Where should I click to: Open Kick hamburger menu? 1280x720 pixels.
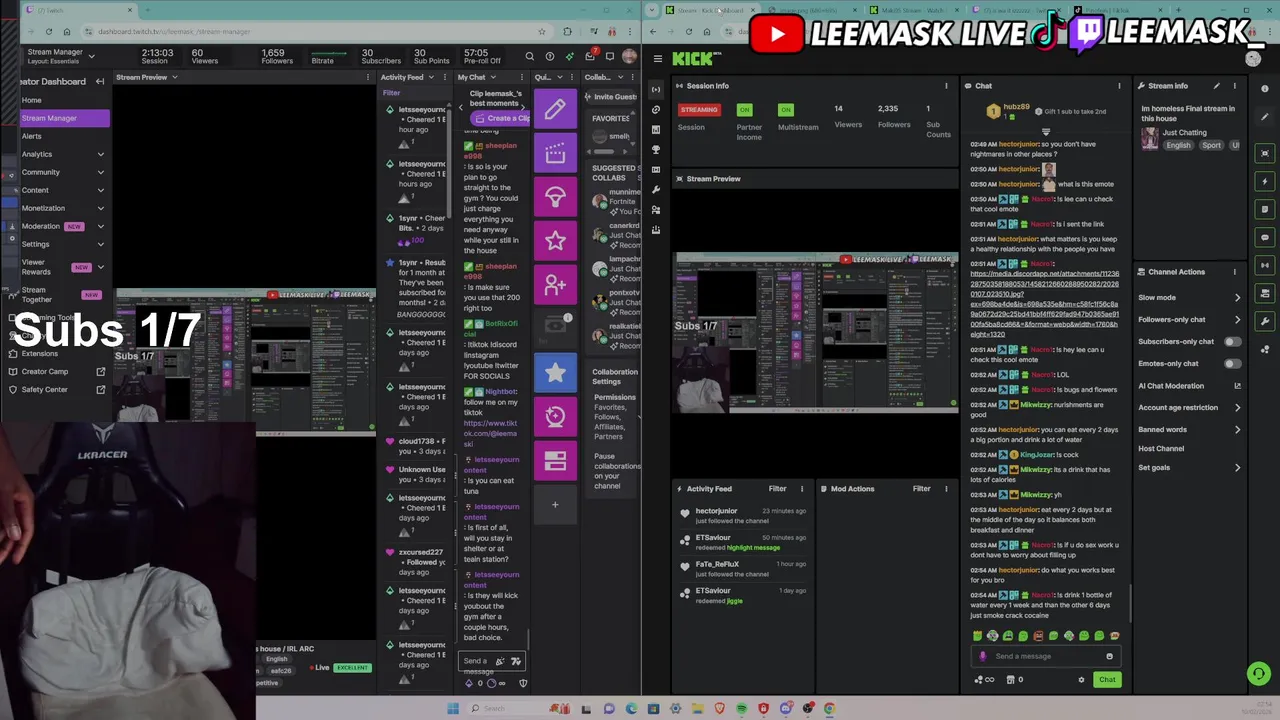tap(657, 59)
